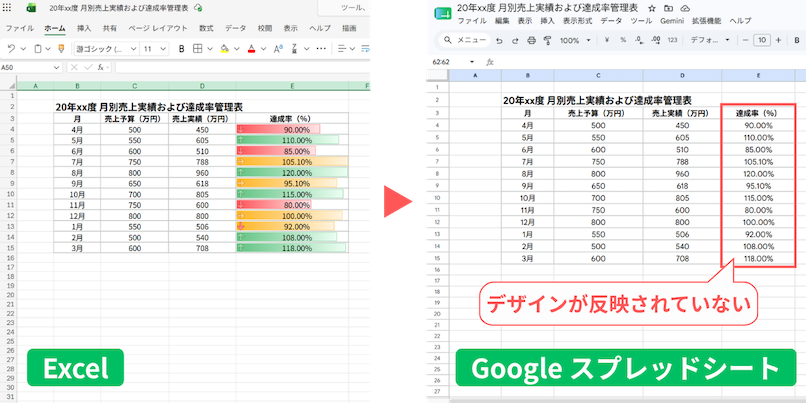The image size is (806, 403).
Task: Select the Excel ホーム tab
Action: point(55,28)
